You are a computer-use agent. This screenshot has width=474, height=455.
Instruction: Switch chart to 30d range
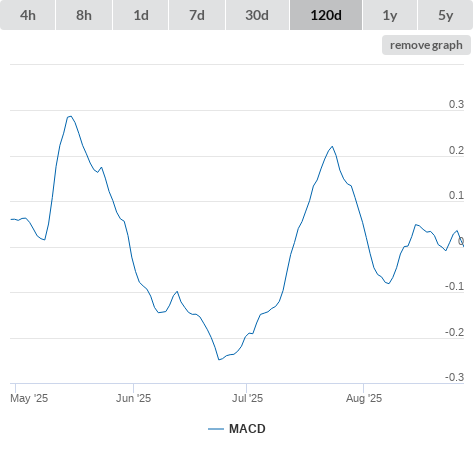[x=257, y=15]
